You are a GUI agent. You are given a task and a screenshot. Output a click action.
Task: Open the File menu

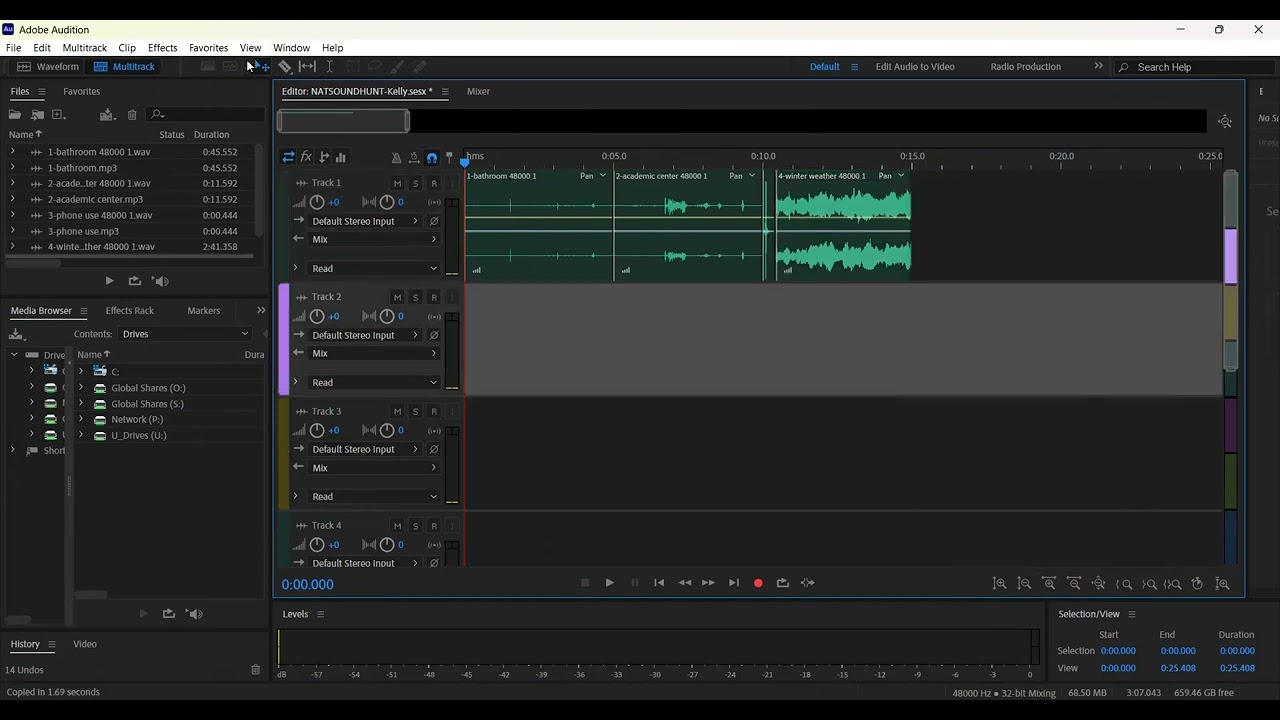point(14,48)
